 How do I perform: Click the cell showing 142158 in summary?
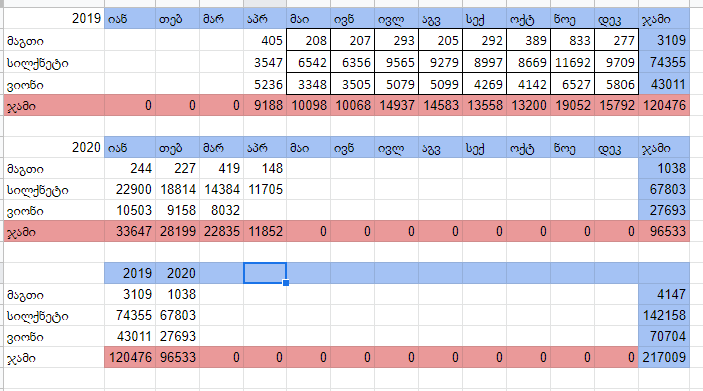click(664, 315)
